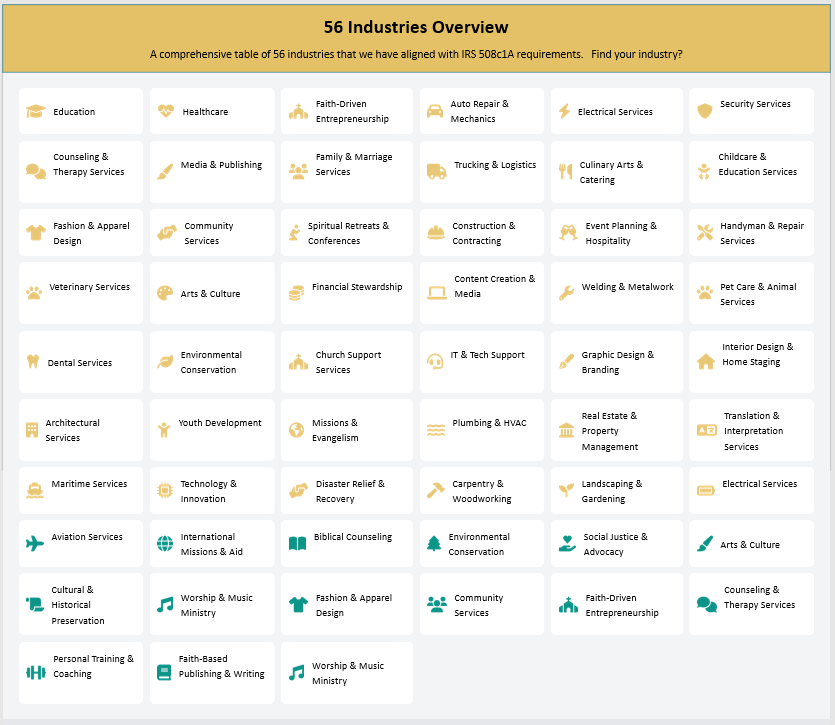The height and width of the screenshot is (725, 835).
Task: Click the lightning bolt icon beside Electrical Services
Action: pos(564,111)
